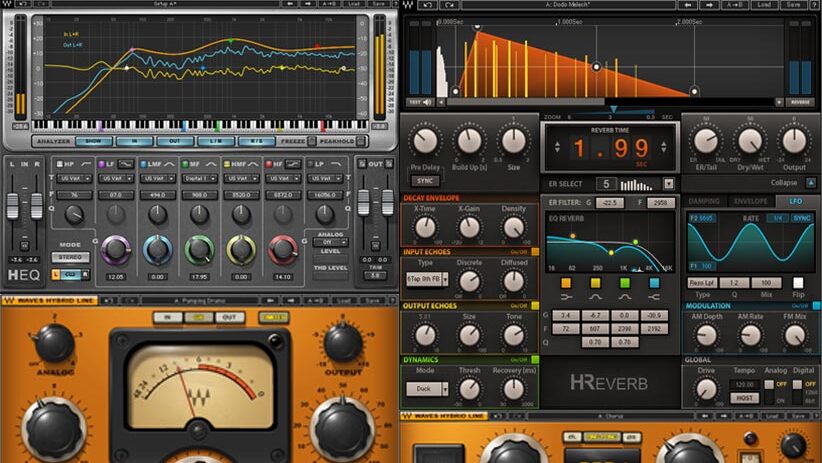Screen dimensions: 822x463
Task: Open the LF band filter type dropdown
Action: (116, 178)
